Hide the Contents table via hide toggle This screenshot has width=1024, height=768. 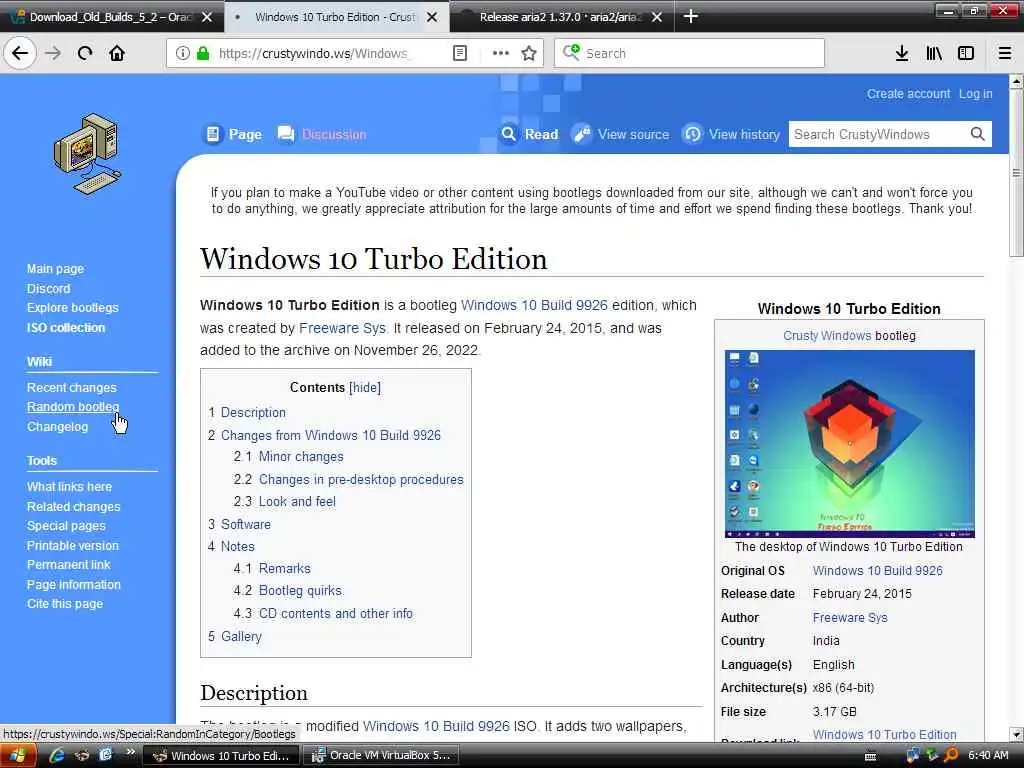pos(364,387)
